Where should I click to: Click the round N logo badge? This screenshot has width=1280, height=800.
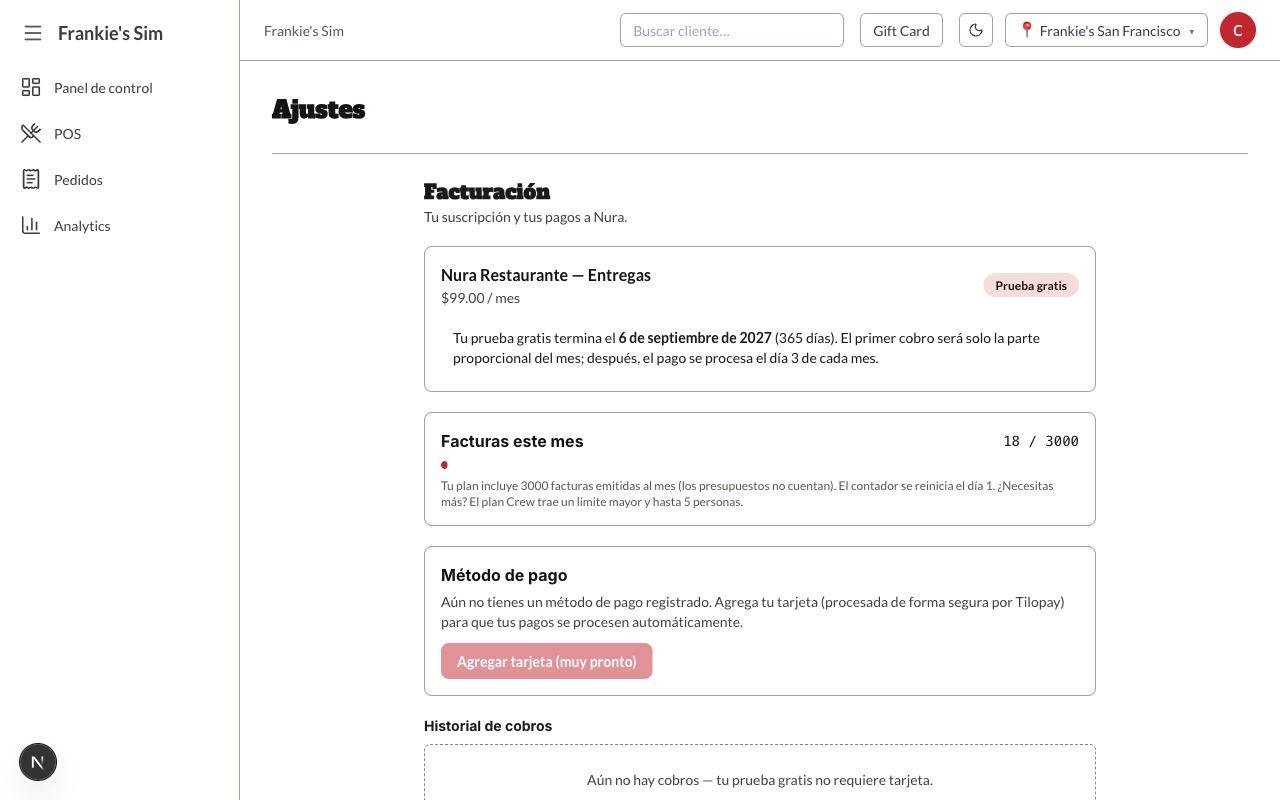38,762
